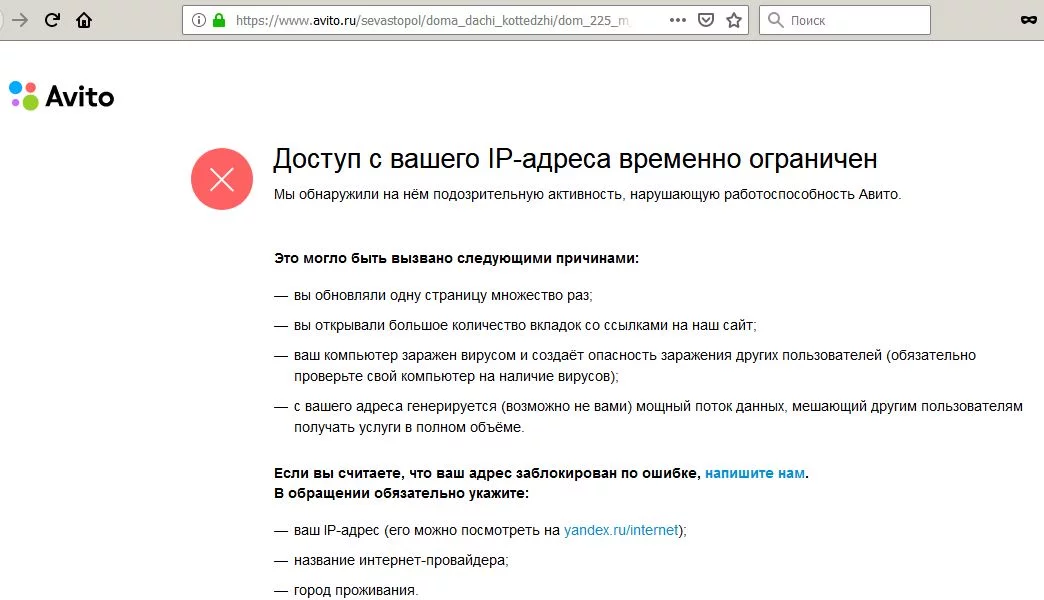Click line 'название интернет-провайдера'

coord(401,560)
